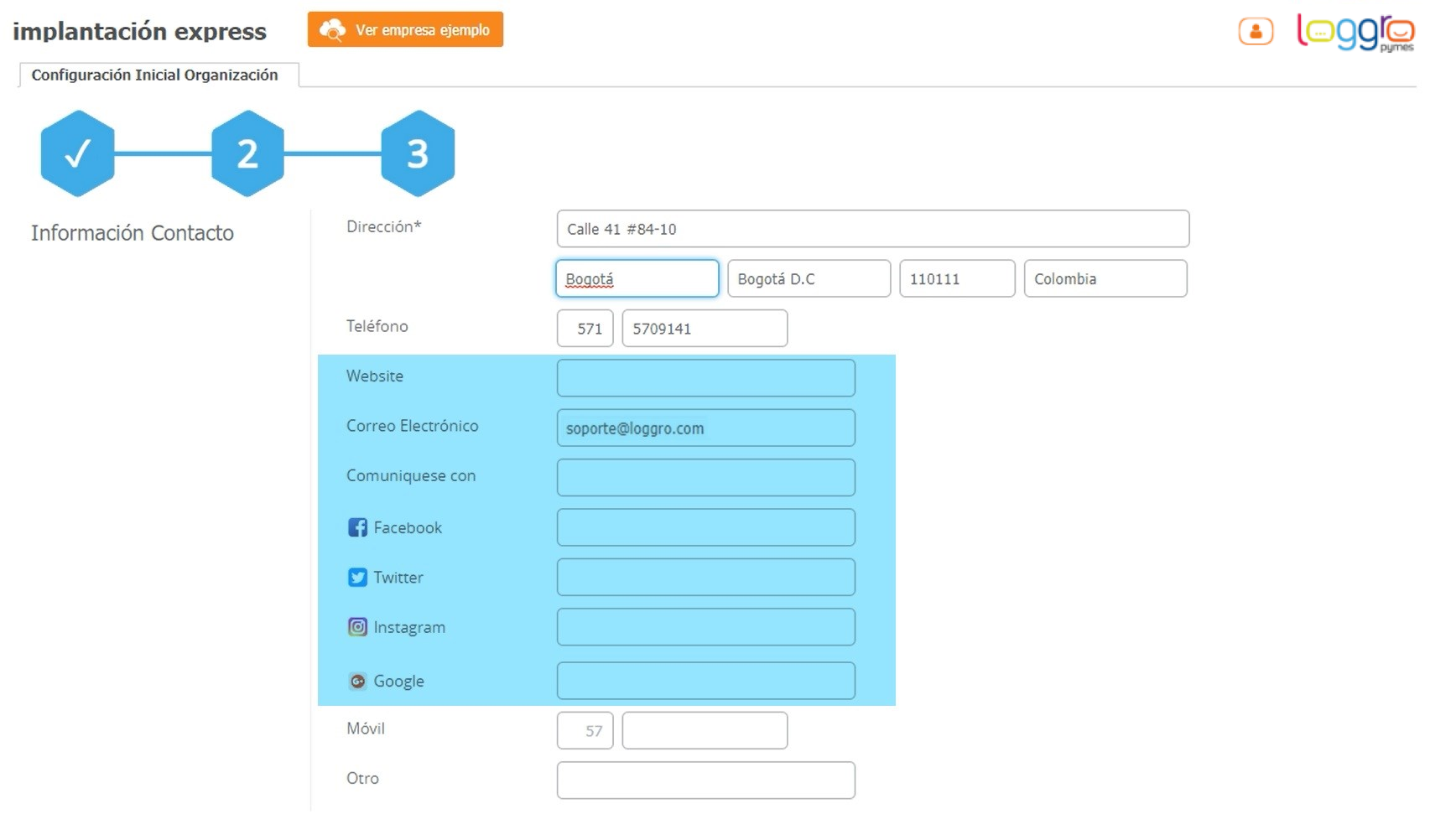Click the Instagram icon
This screenshot has width=1430, height=840.
[x=357, y=627]
